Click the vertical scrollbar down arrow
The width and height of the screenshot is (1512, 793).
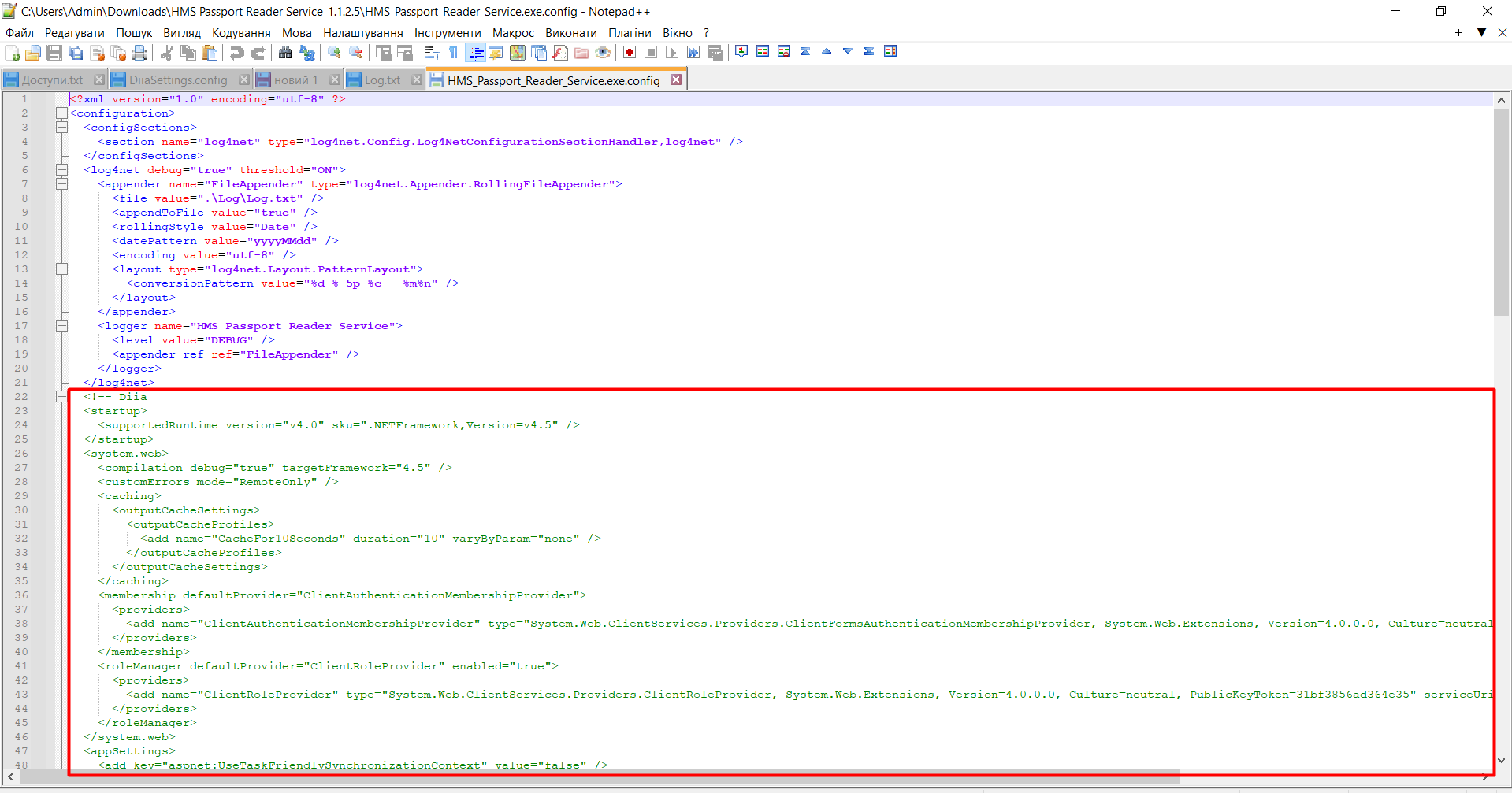tap(1501, 760)
